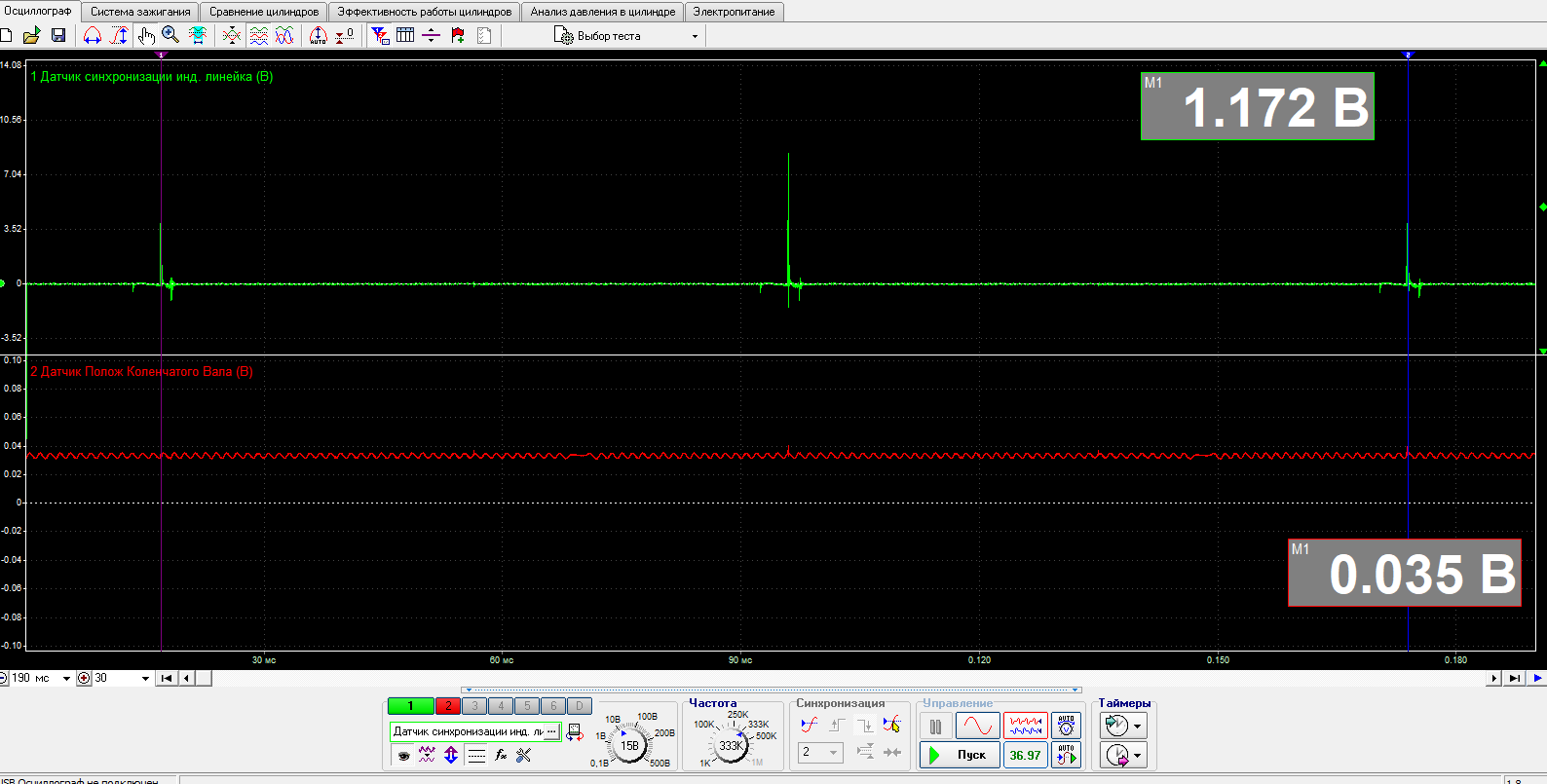Select rising edge trigger icon
This screenshot has height=784, width=1547.
(837, 725)
